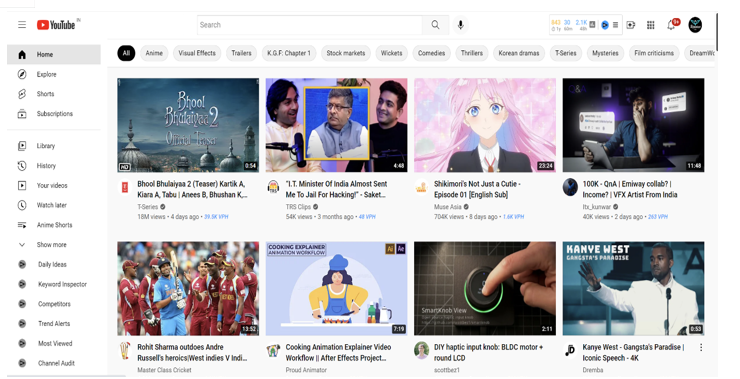Screen dimensions: 740x379
Task: Go to the YouTube logo homepage
Action: (57, 25)
